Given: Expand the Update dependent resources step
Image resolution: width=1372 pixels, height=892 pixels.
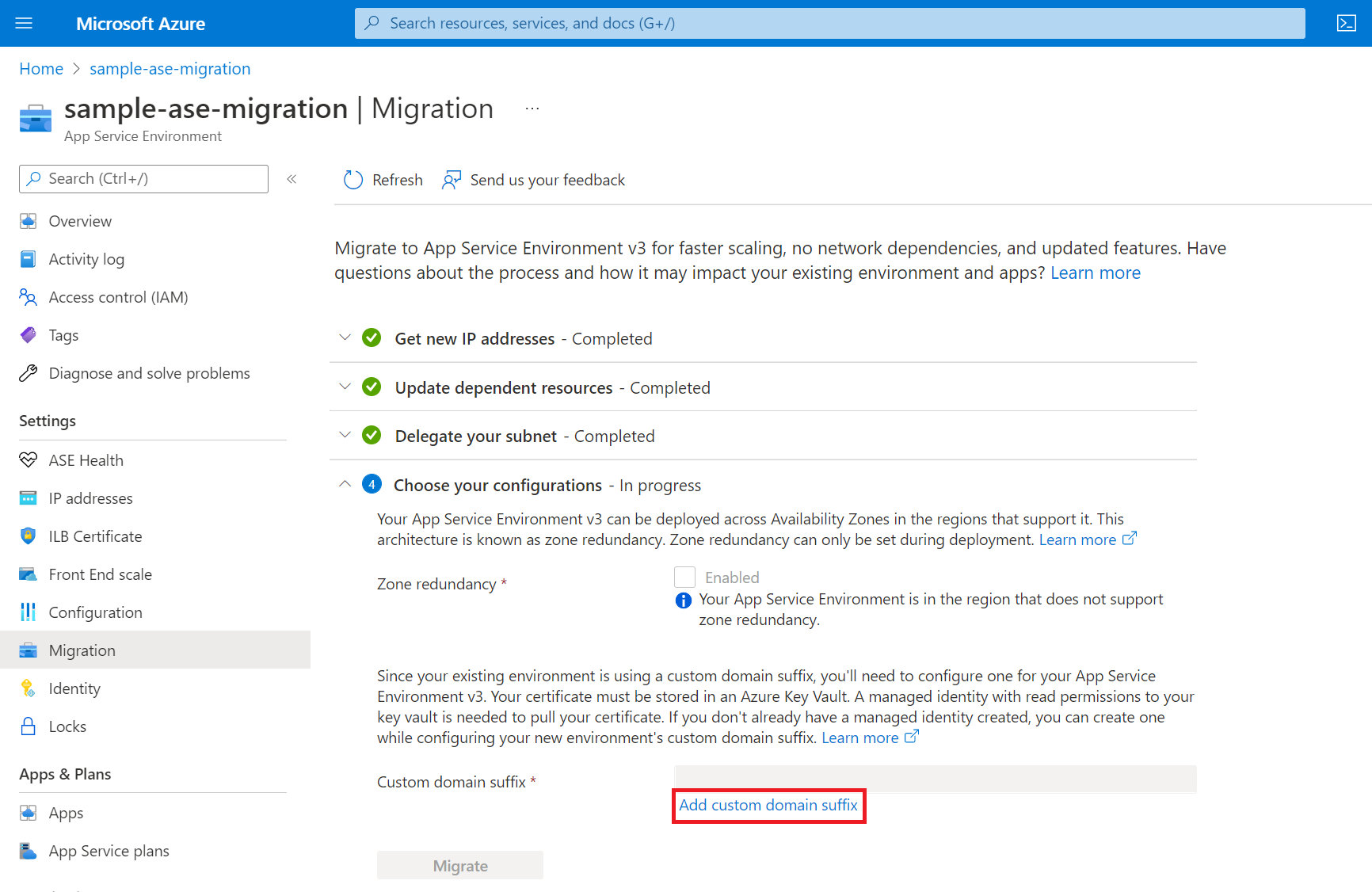Looking at the screenshot, I should [345, 387].
